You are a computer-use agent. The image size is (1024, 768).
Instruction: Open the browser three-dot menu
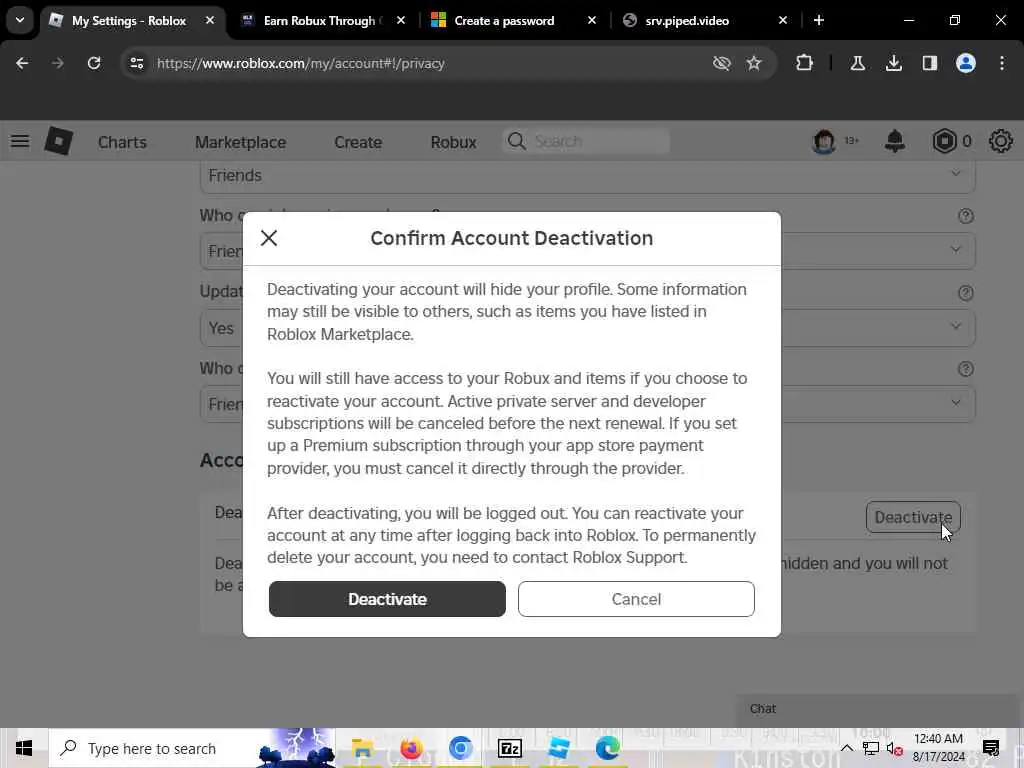point(1002,63)
